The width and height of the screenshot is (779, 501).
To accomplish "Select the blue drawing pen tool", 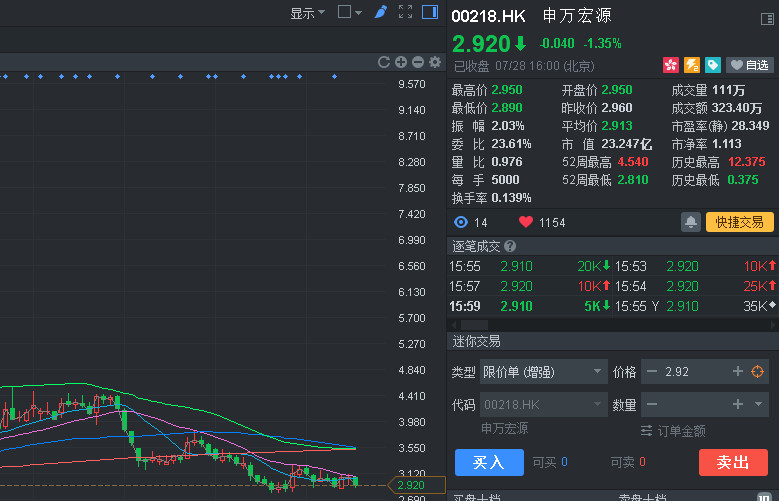I will click(381, 12).
